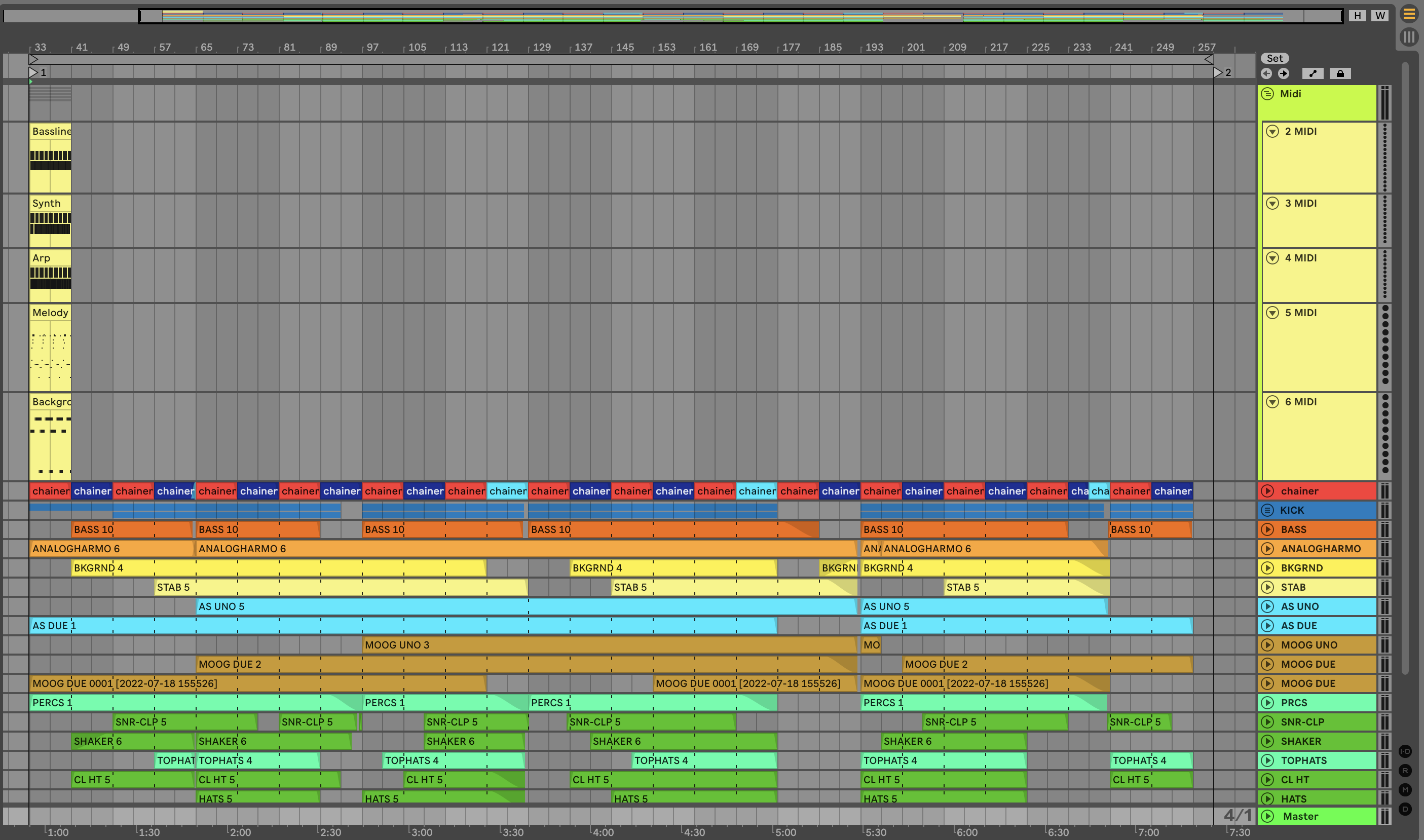The width and height of the screenshot is (1424, 840).
Task: Click the loop brace start handle
Action: [34, 59]
